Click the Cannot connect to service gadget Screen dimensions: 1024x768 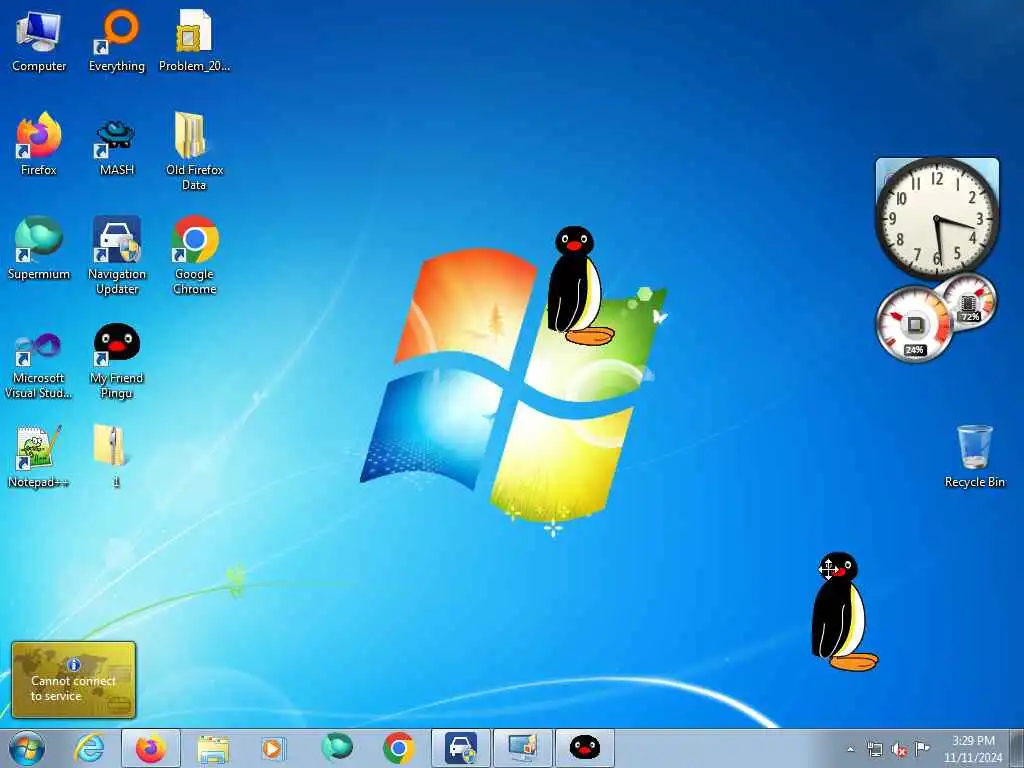[74, 680]
